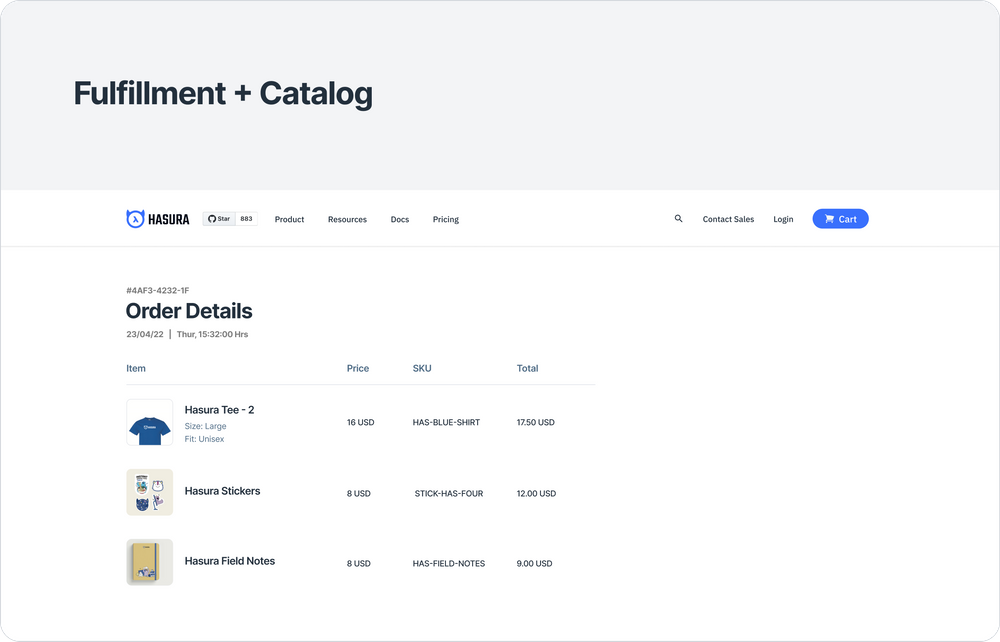Click the GitHub icon on the Star badge

click(211, 218)
